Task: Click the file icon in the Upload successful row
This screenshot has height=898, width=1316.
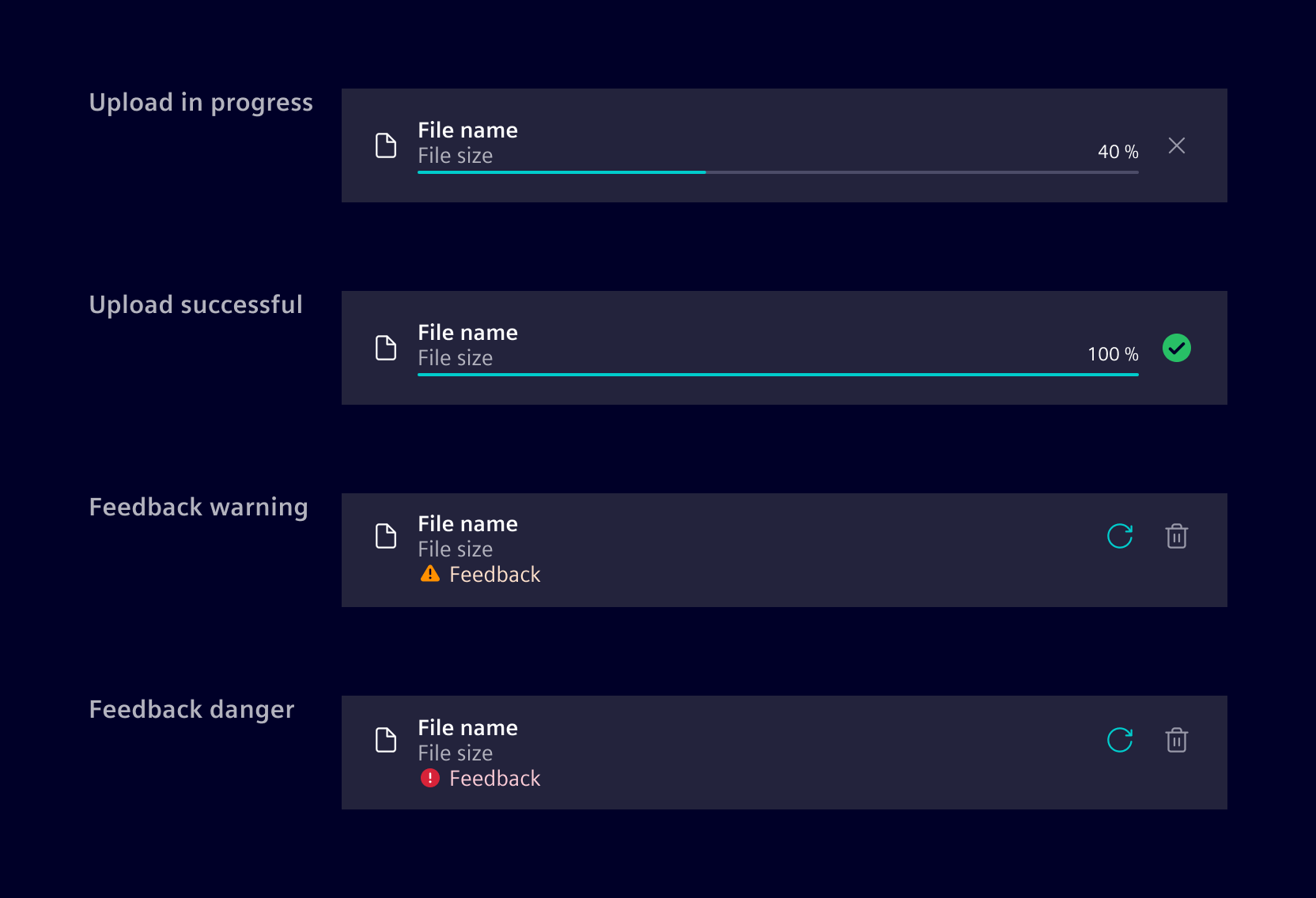Action: (386, 348)
